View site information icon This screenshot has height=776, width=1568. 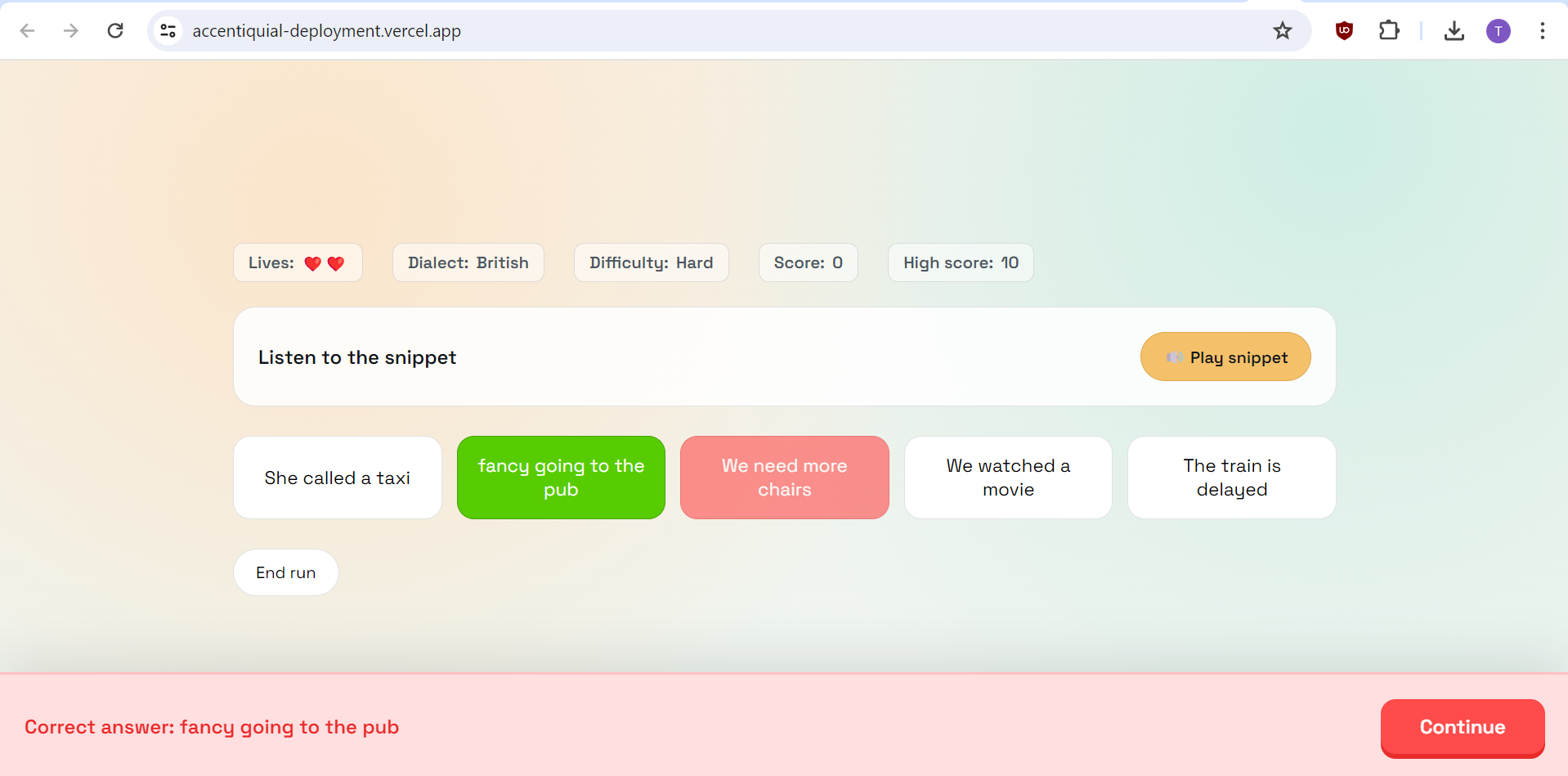(x=168, y=31)
